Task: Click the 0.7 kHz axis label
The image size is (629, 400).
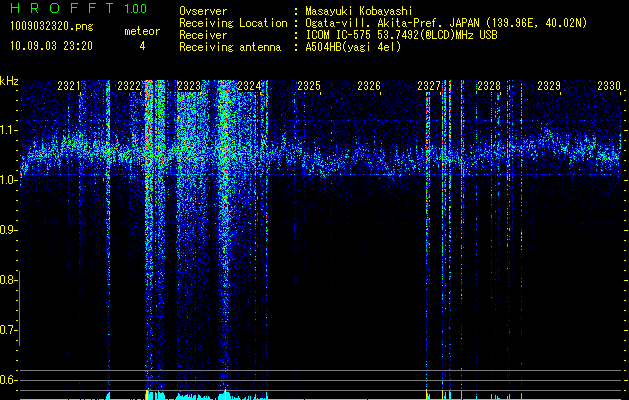Action: tap(8, 330)
